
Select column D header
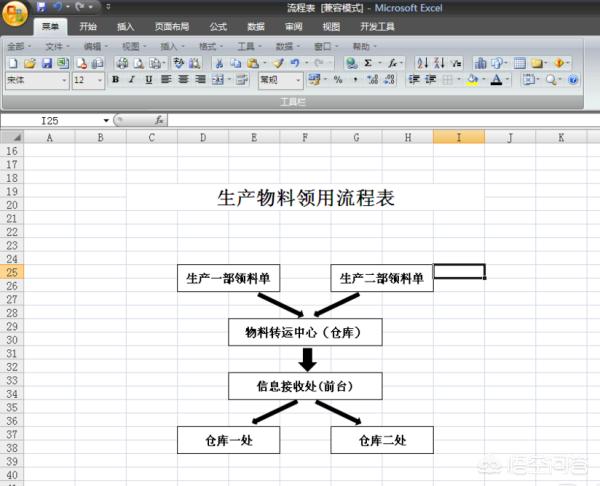coord(203,136)
